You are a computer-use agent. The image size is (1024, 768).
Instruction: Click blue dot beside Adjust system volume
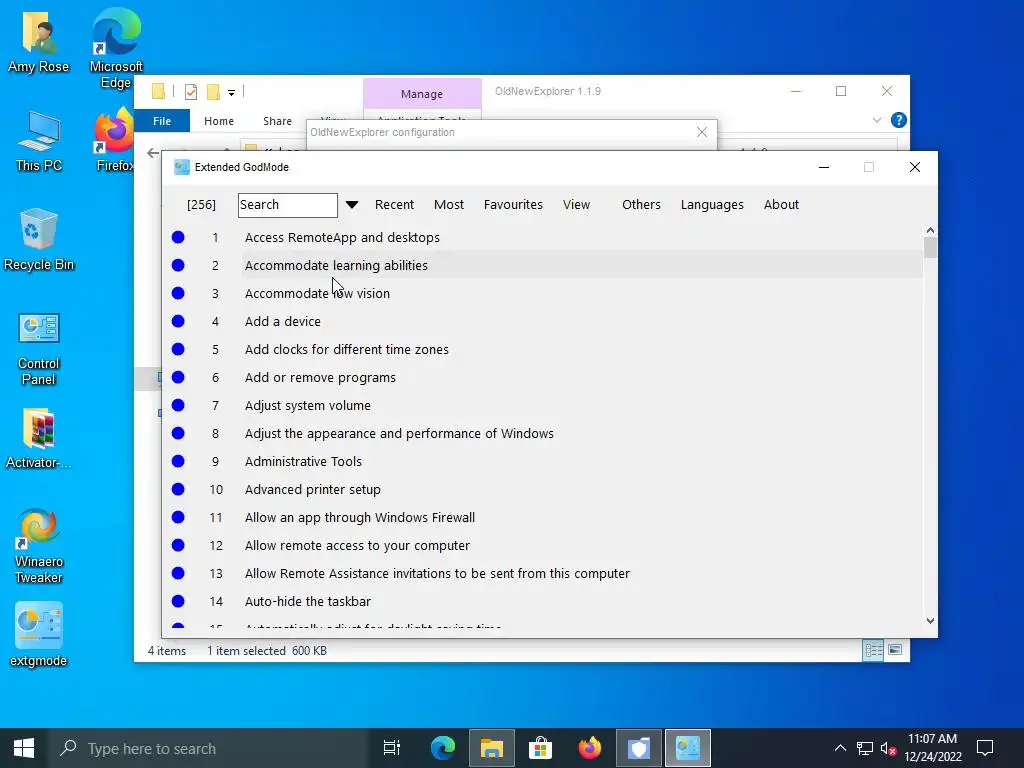click(x=178, y=406)
